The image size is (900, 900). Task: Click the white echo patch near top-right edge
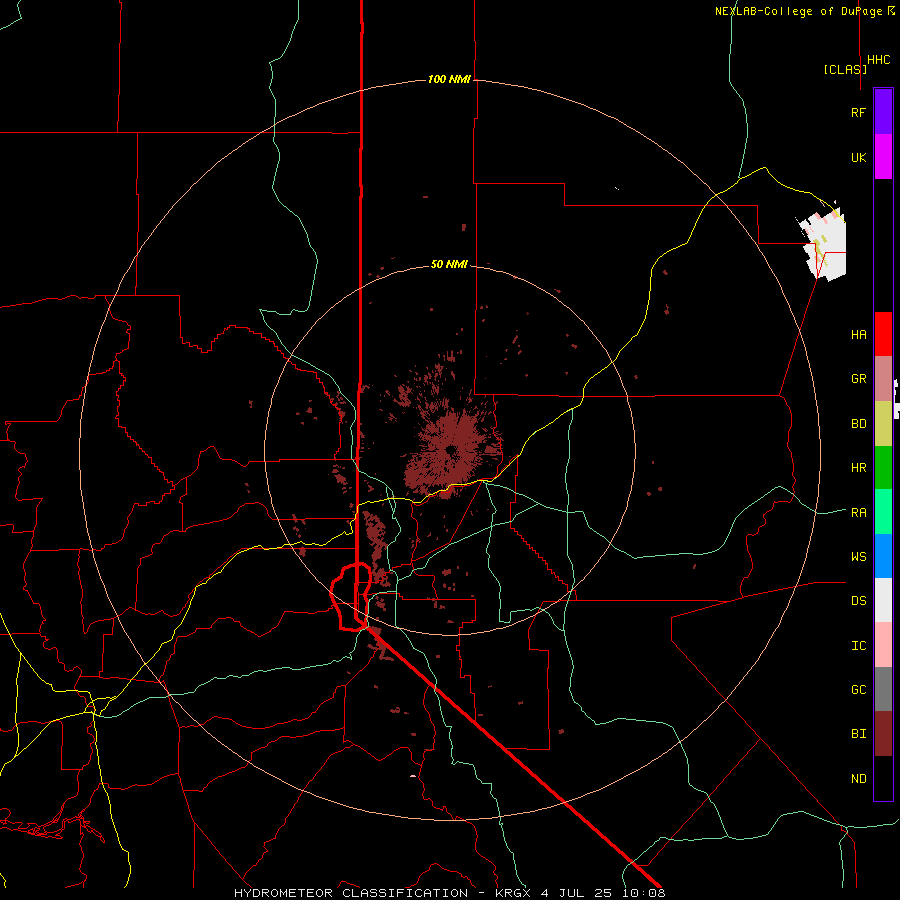pos(824,244)
